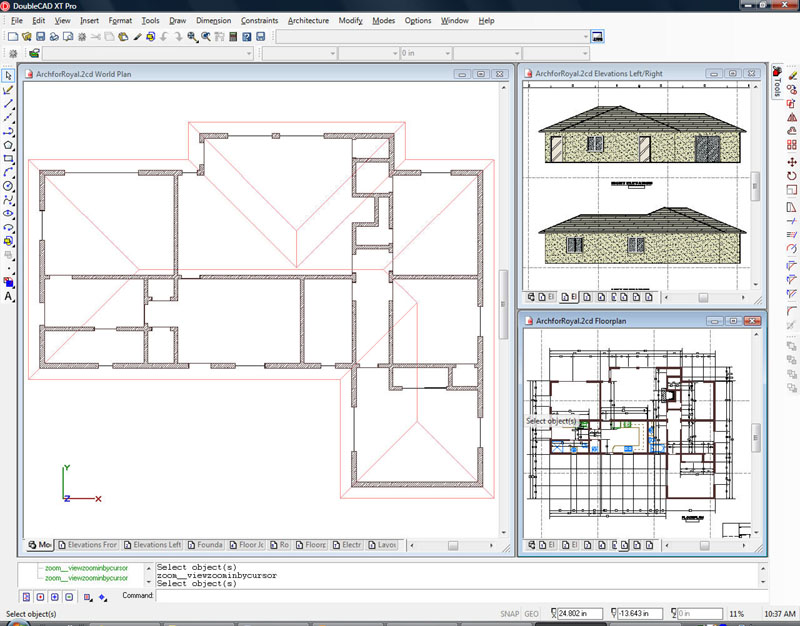
Task: Open the Architecture menu
Action: tap(308, 20)
